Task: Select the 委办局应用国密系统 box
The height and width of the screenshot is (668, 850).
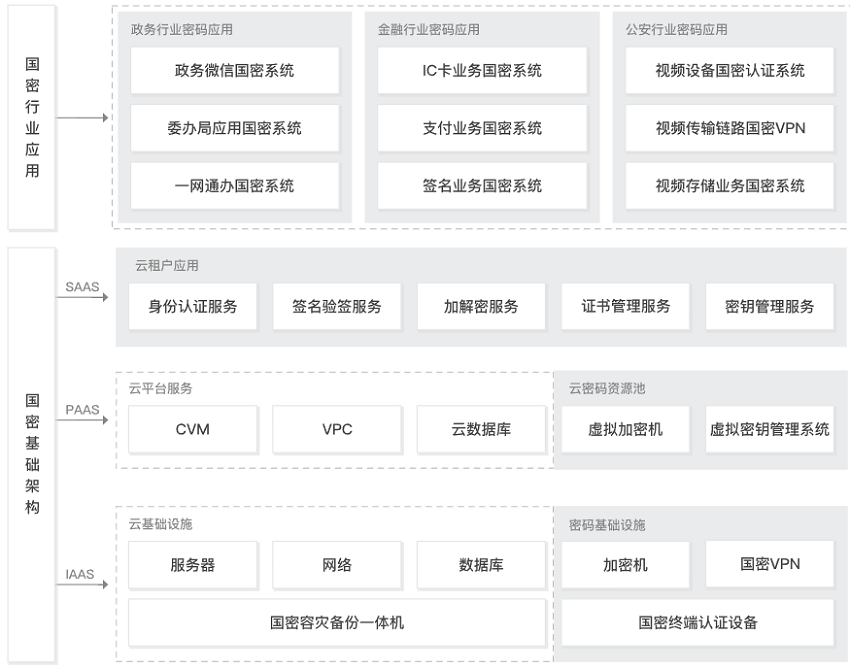Action: (x=234, y=128)
